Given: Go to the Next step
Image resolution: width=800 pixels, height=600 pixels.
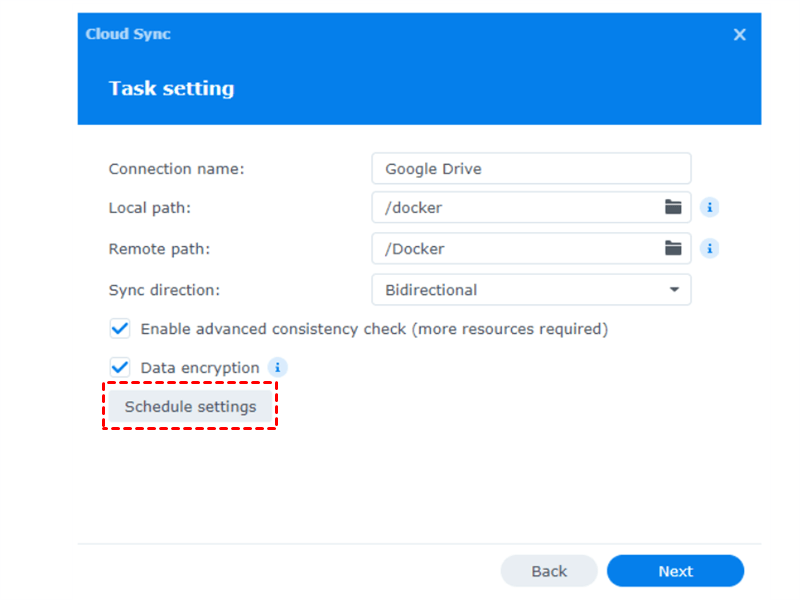Looking at the screenshot, I should pyautogui.click(x=675, y=571).
